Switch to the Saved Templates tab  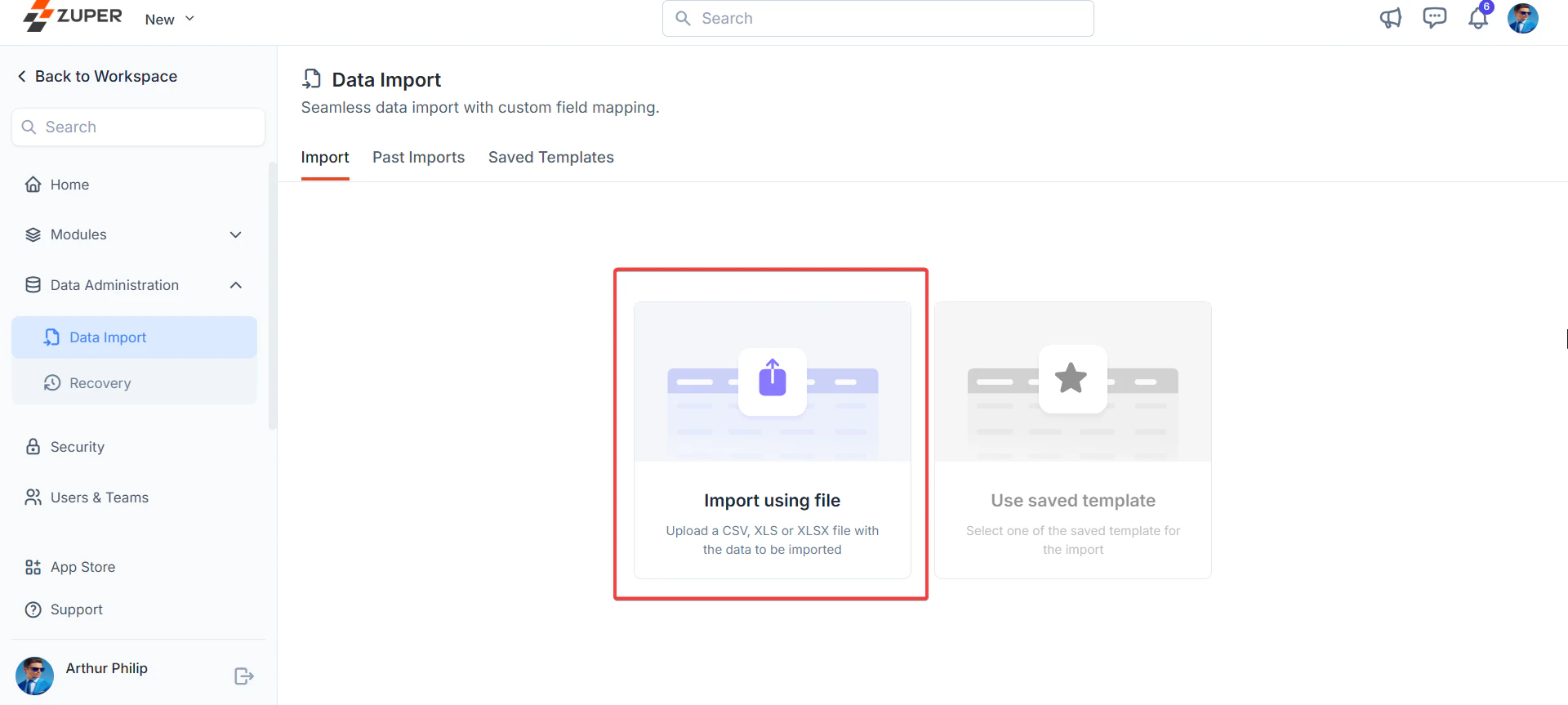[x=551, y=158]
